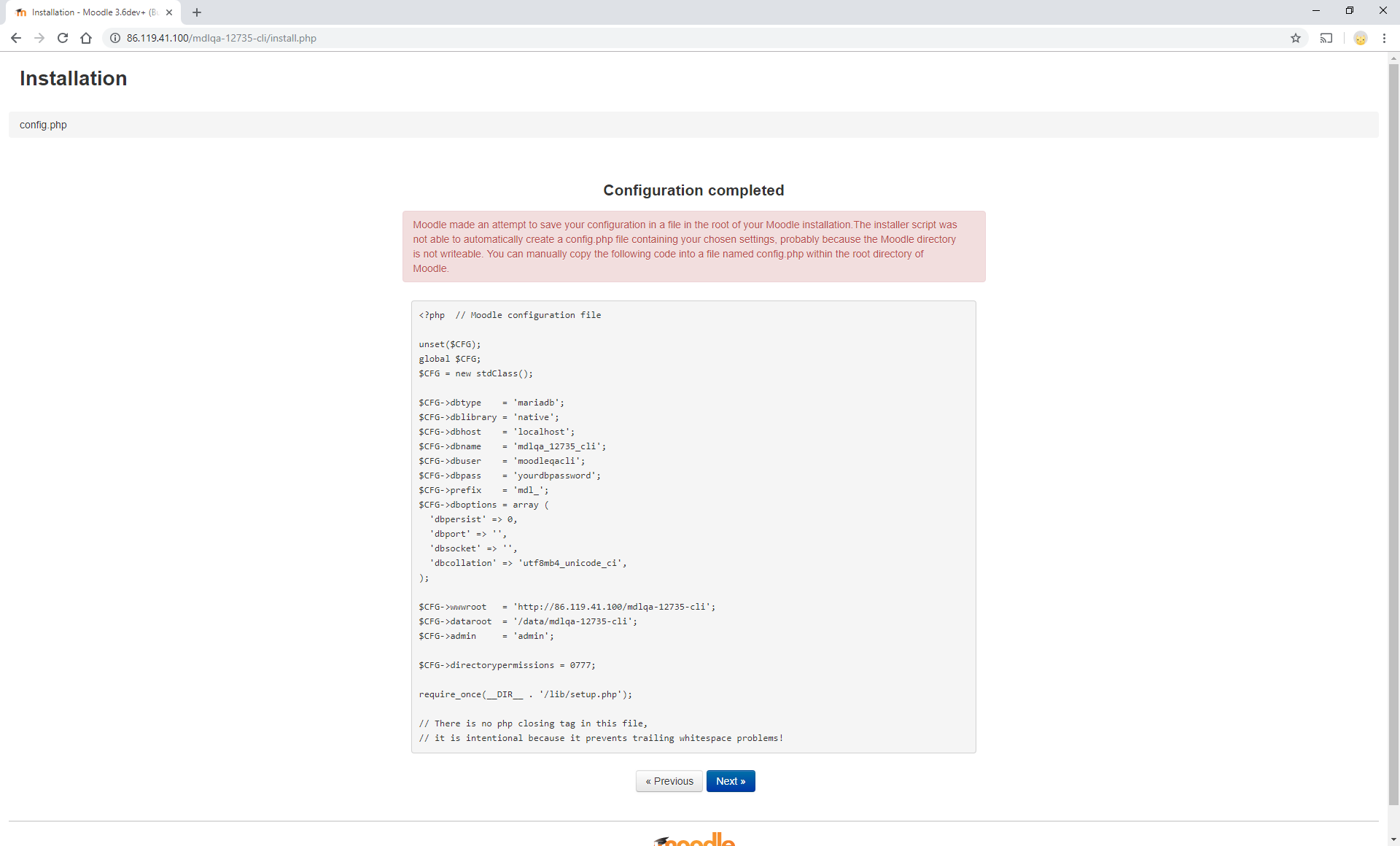Click the $CFG->dbhost 'localhost' line
Image resolution: width=1400 pixels, height=846 pixels.
pyautogui.click(x=497, y=432)
